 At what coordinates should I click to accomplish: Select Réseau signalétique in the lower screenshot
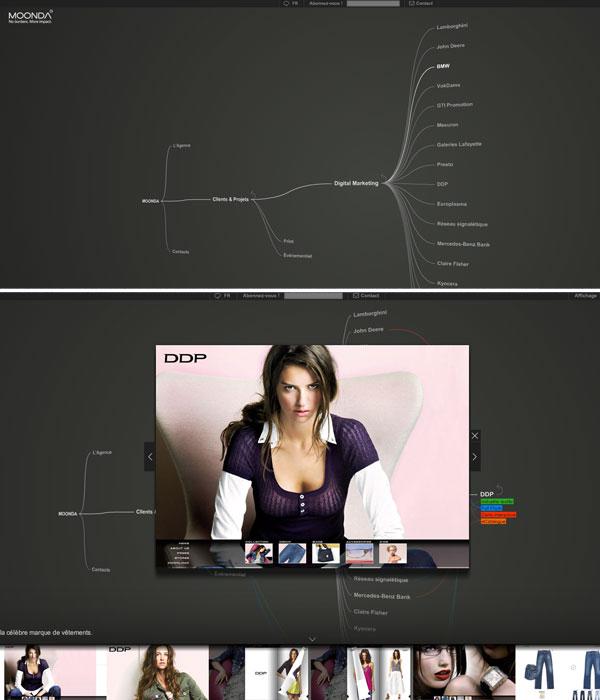380,579
